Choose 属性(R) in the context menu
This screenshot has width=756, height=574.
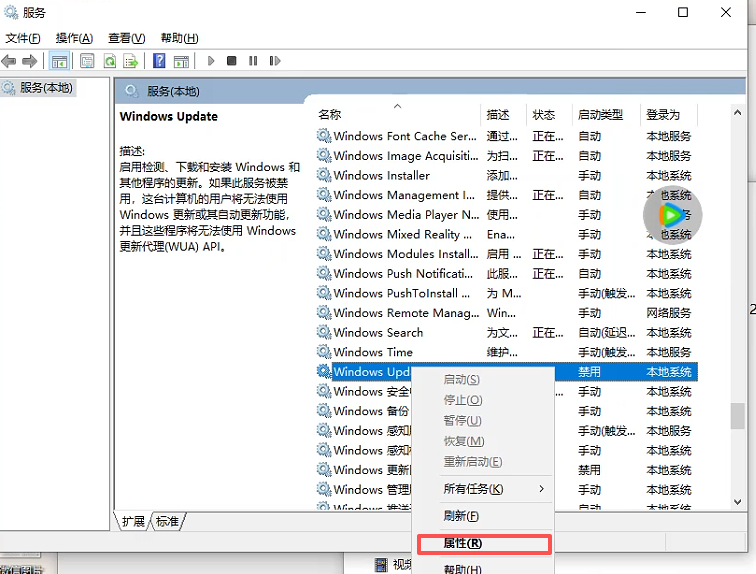click(484, 544)
